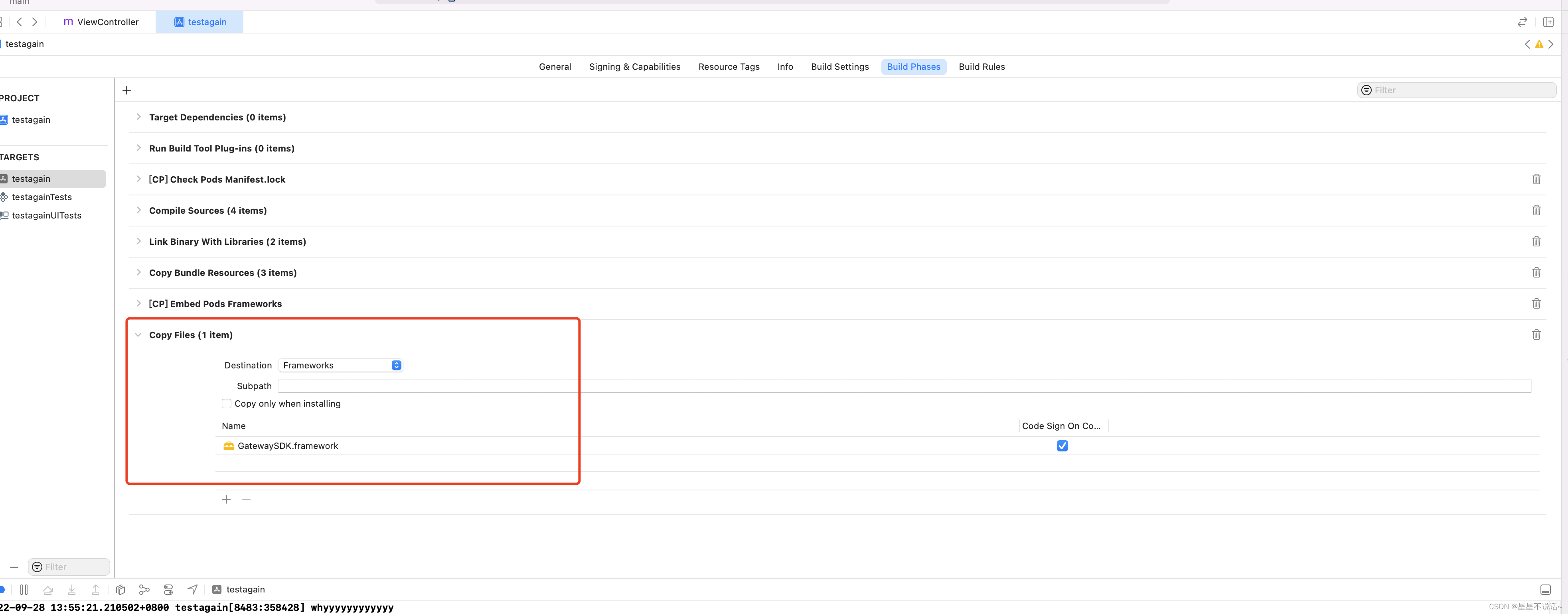Add new build phase with plus icon
Viewport: 1568px width, 614px height.
126,90
